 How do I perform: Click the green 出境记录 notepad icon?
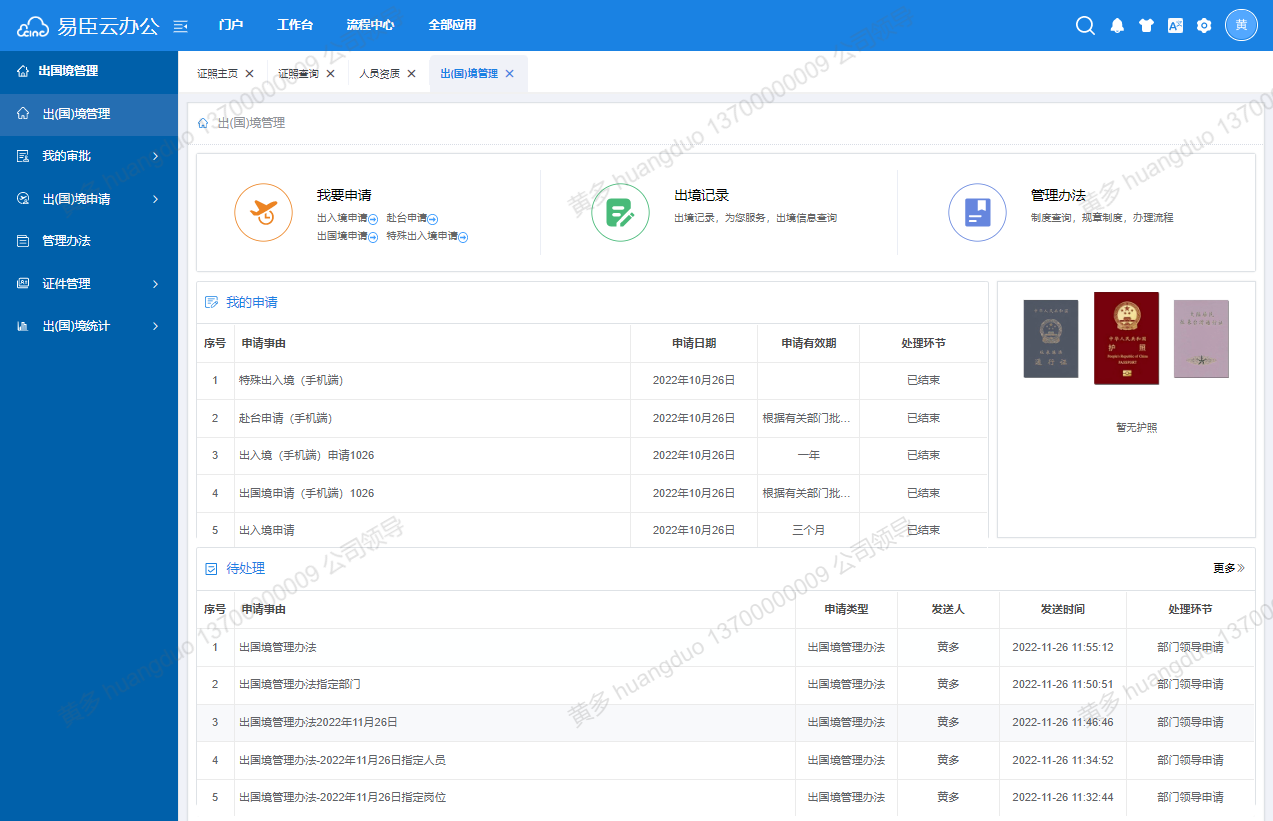pos(620,212)
